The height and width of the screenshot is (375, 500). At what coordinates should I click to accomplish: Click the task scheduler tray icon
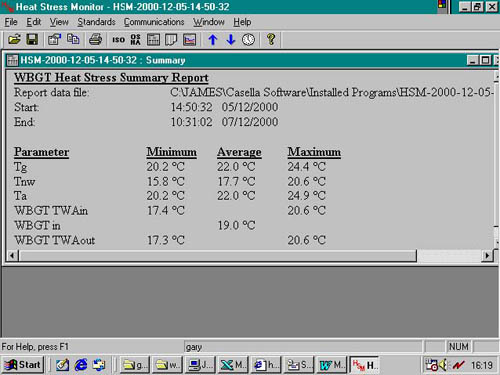tap(432, 365)
